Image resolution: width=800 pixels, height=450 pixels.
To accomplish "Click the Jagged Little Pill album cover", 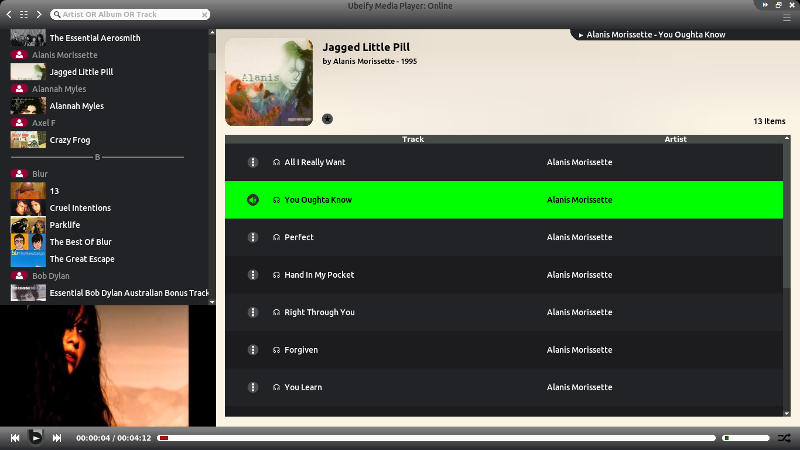I will click(269, 82).
